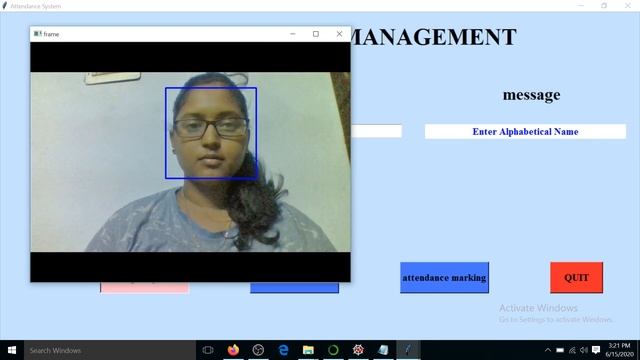
Task: Click the red QUIT button
Action: point(576,278)
